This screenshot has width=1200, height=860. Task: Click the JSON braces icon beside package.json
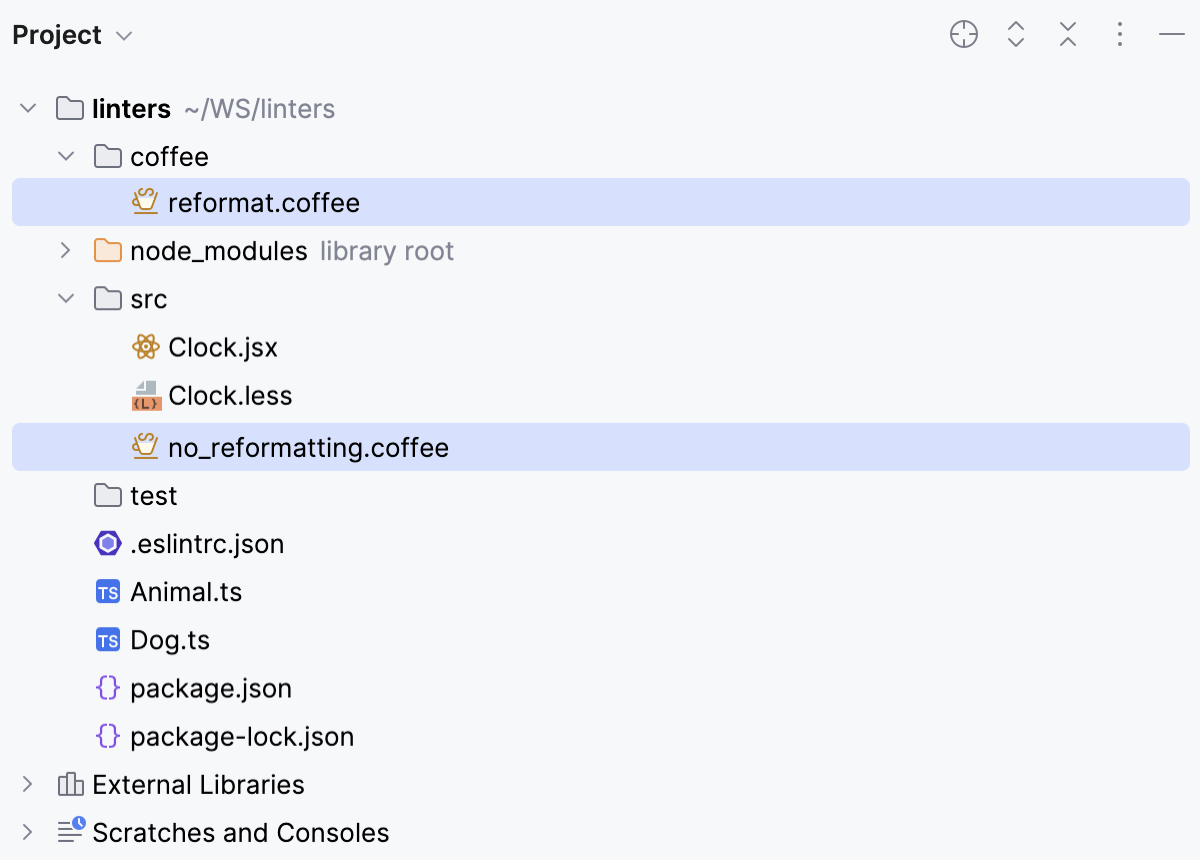(x=107, y=688)
